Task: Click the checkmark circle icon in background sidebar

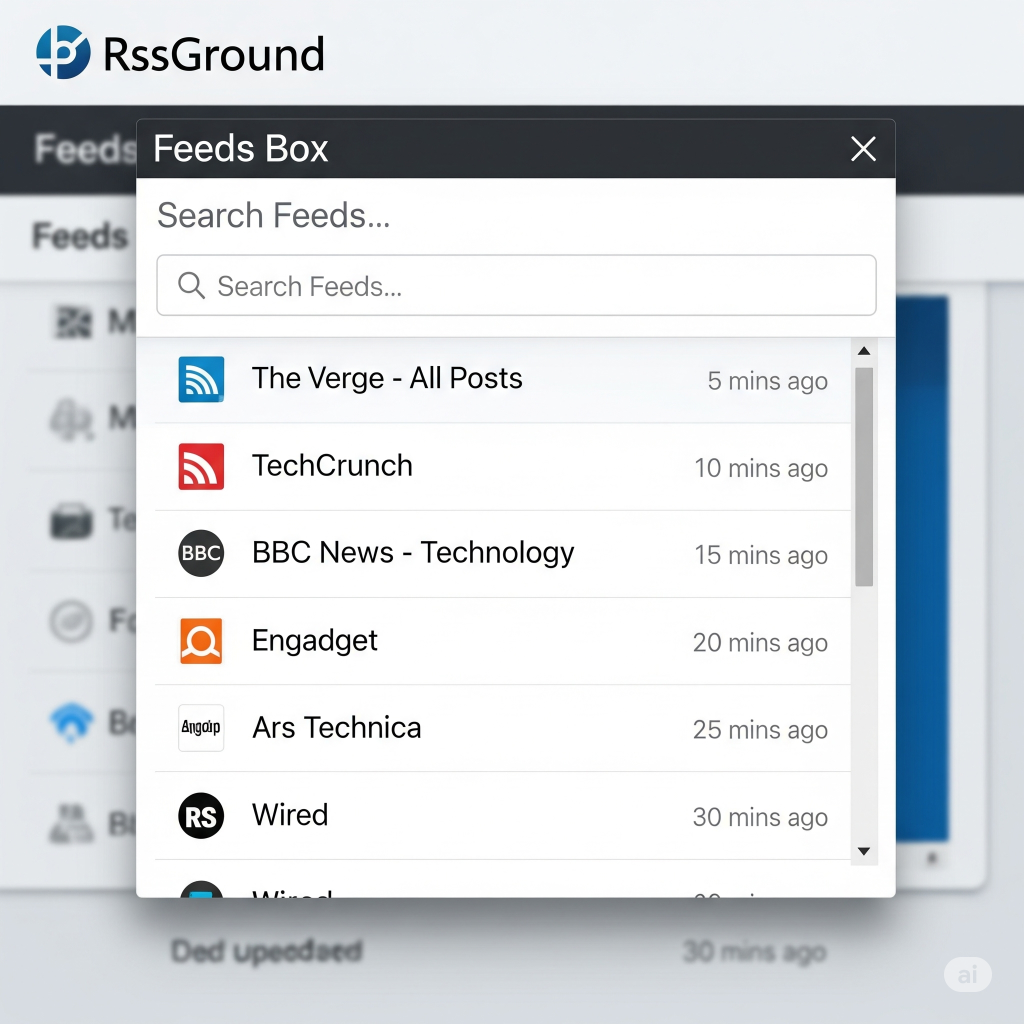Action: [x=71, y=620]
